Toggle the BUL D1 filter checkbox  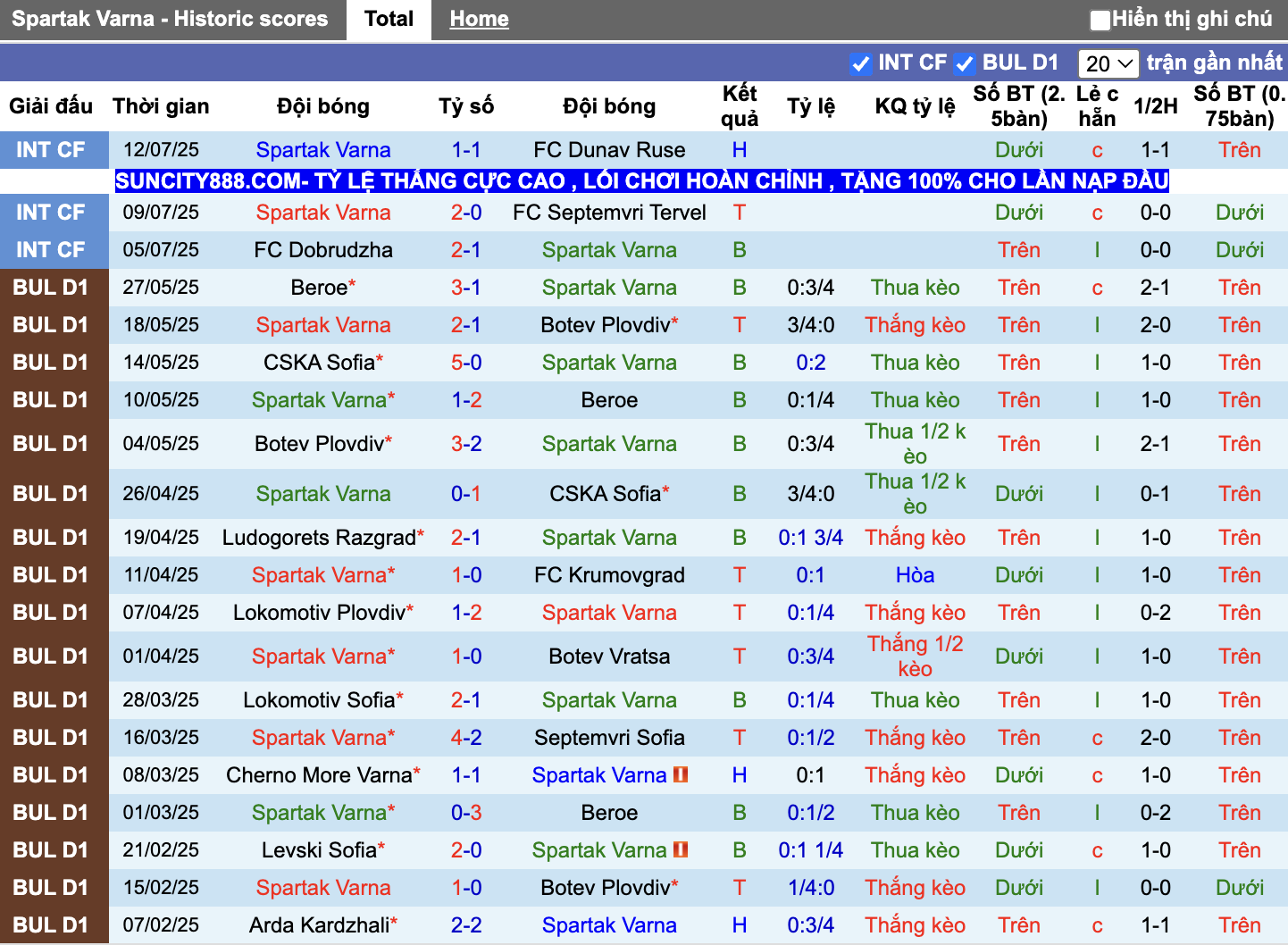964,63
